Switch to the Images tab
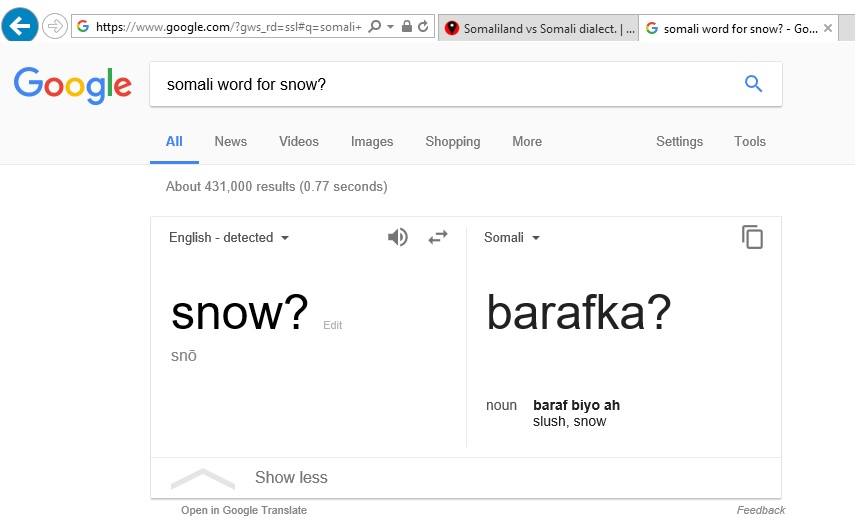Viewport: 855px width, 524px height. coord(372,141)
